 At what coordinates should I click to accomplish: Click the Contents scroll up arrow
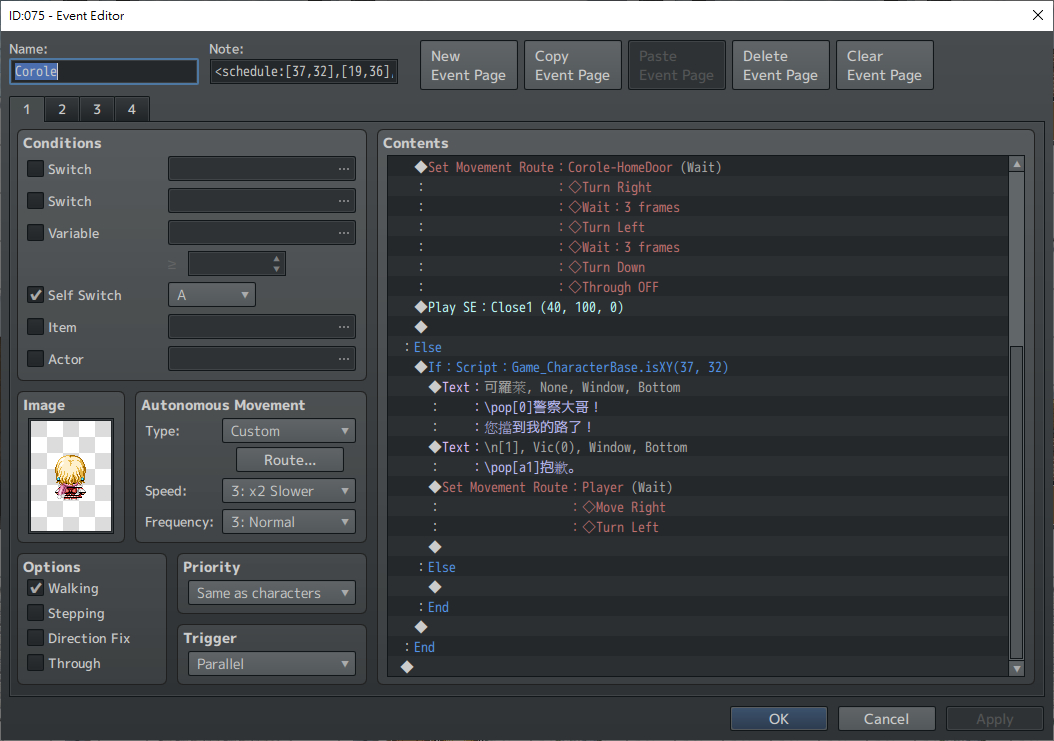click(x=1016, y=164)
